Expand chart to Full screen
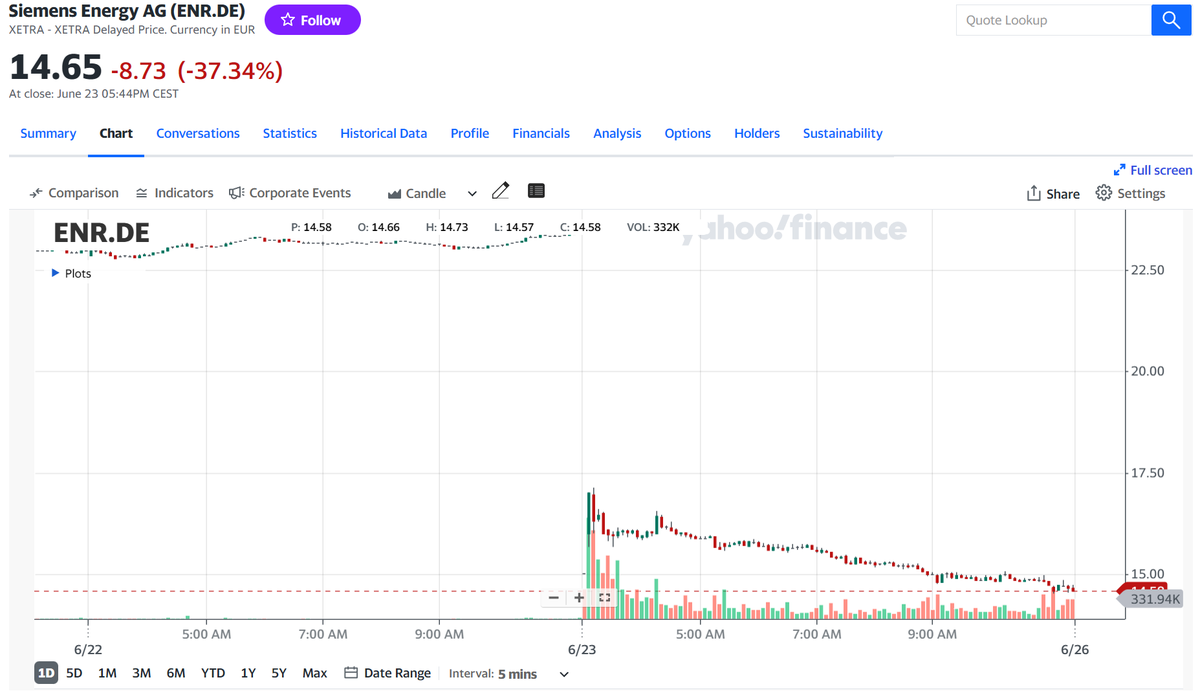 1153,170
